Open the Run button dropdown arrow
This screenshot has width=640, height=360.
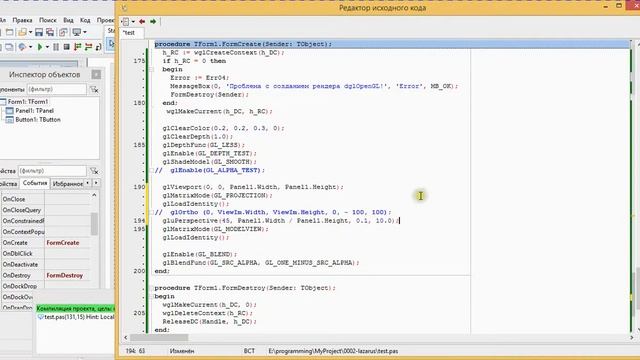click(x=47, y=47)
